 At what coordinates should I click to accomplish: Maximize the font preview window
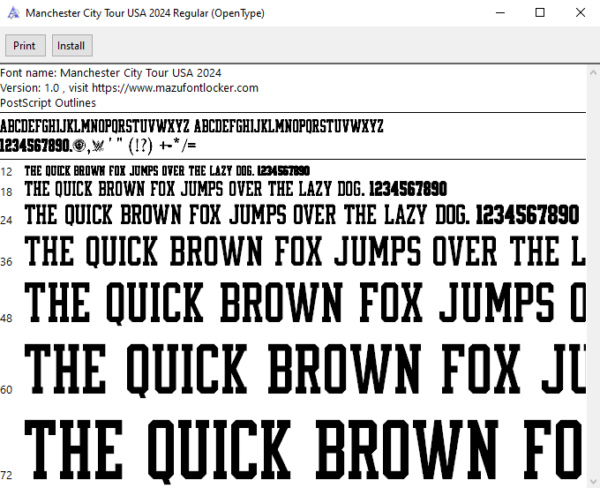point(540,13)
